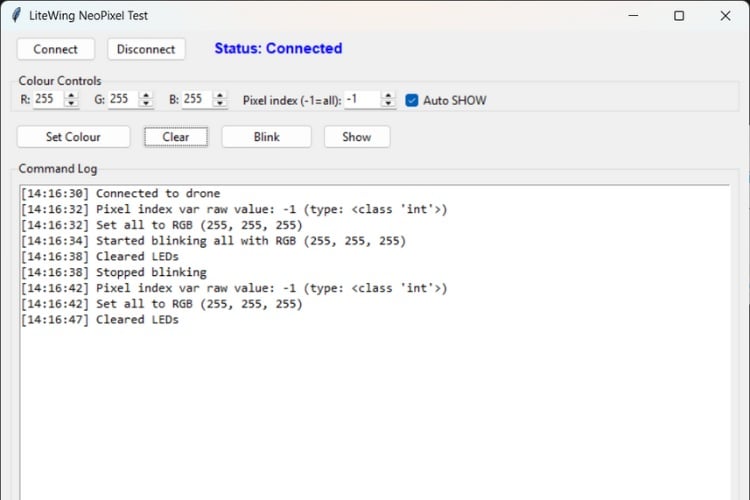This screenshot has height=500, width=750.
Task: Decrease the R value with down arrow
Action: click(x=71, y=104)
